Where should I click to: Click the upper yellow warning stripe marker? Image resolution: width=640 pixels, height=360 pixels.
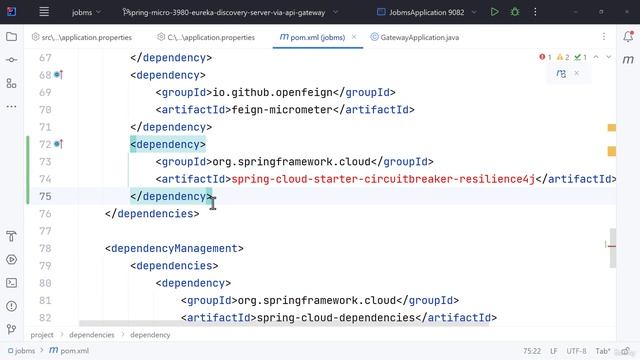click(x=611, y=128)
